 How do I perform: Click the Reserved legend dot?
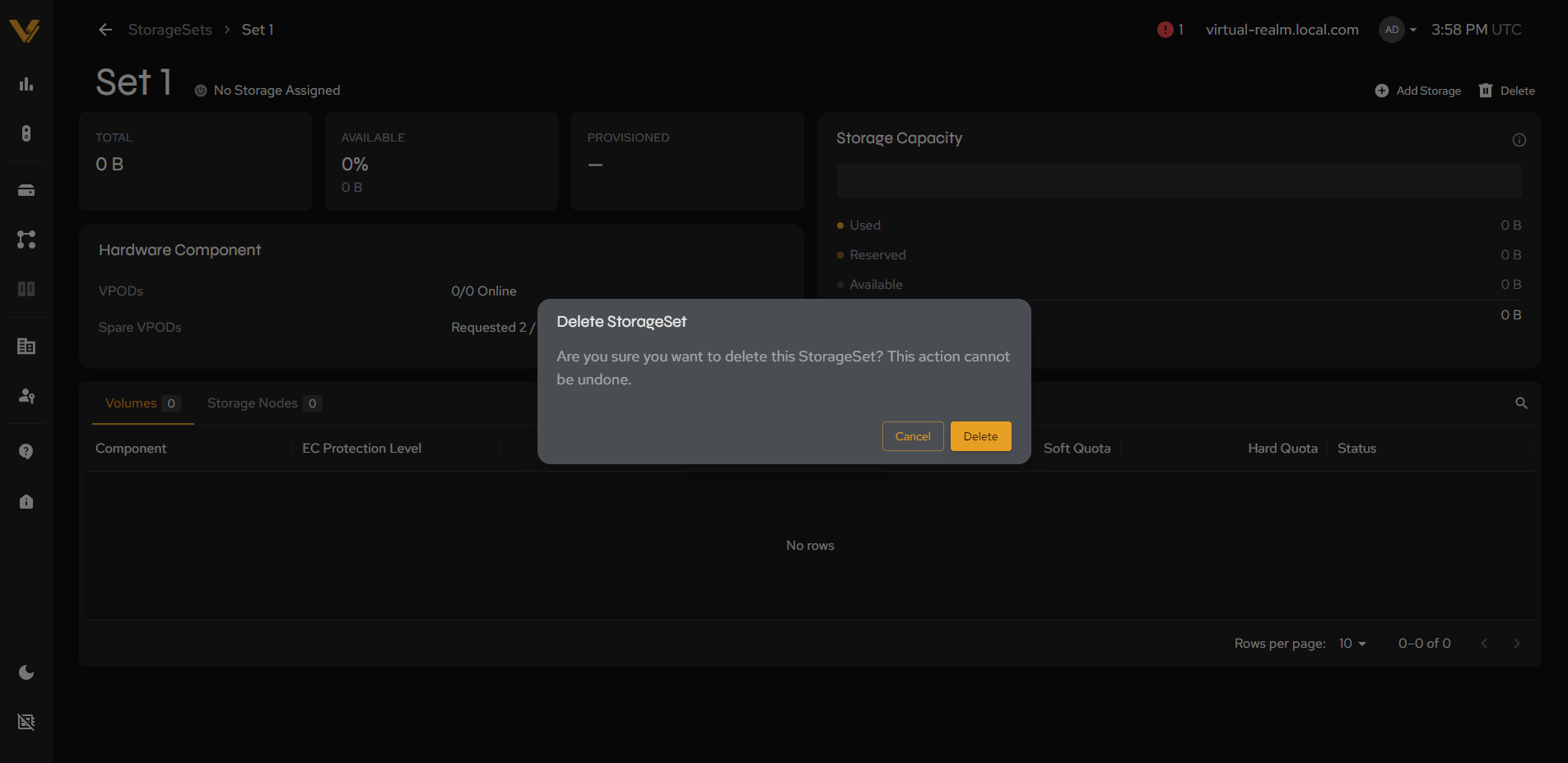coord(840,255)
